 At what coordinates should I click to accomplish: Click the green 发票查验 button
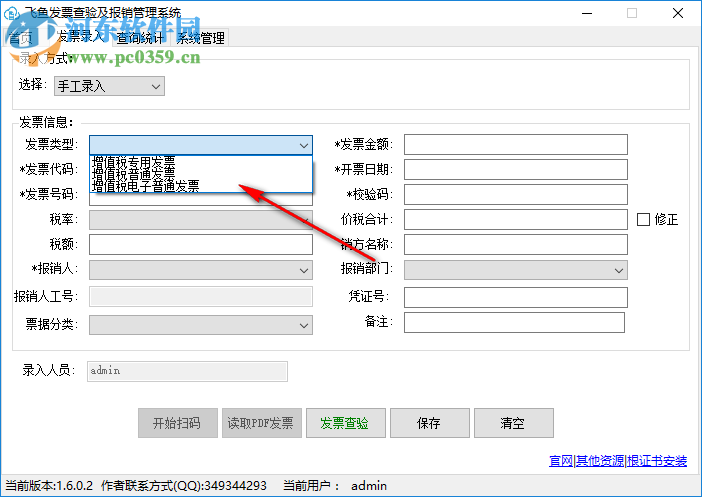346,423
